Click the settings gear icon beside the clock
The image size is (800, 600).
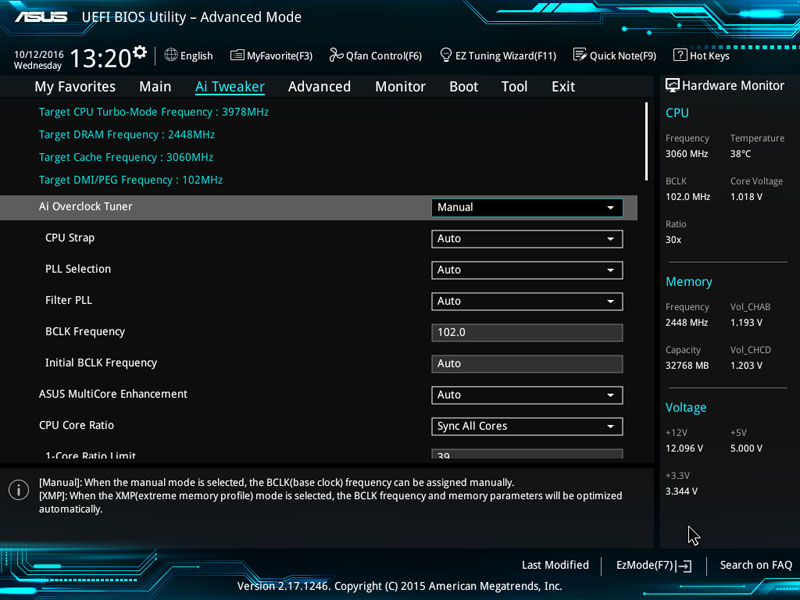(x=139, y=52)
